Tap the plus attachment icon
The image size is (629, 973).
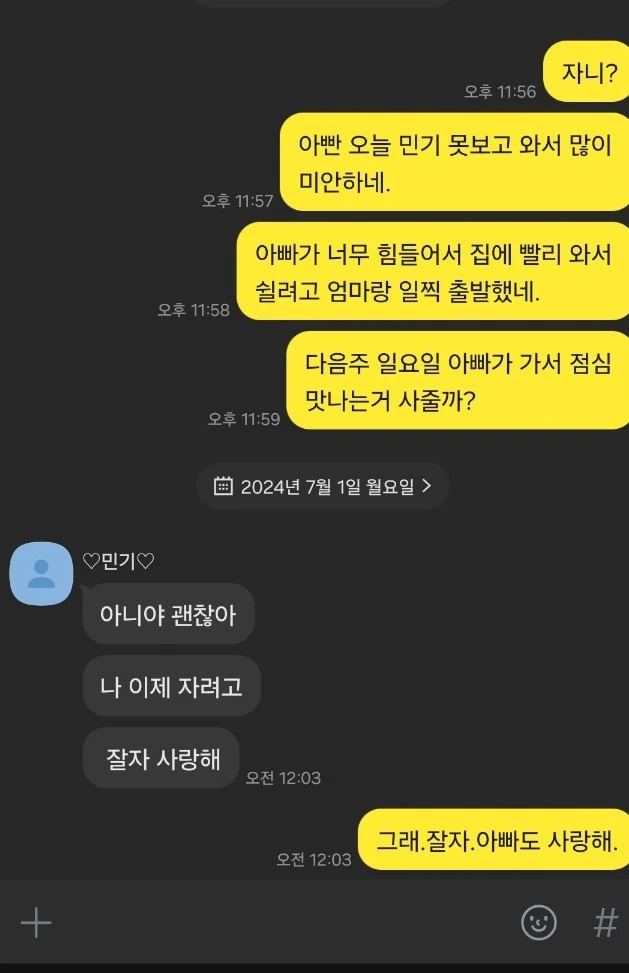tap(36, 923)
